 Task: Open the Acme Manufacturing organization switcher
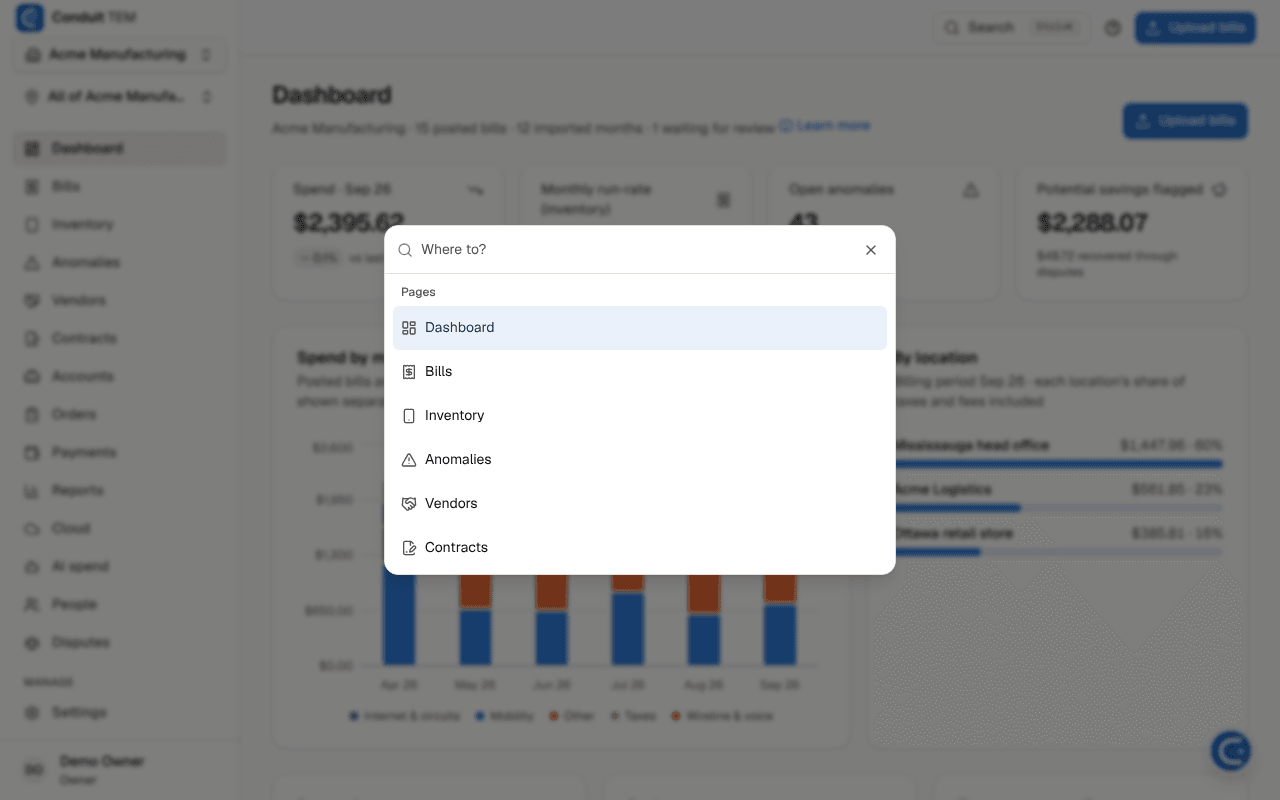click(119, 55)
